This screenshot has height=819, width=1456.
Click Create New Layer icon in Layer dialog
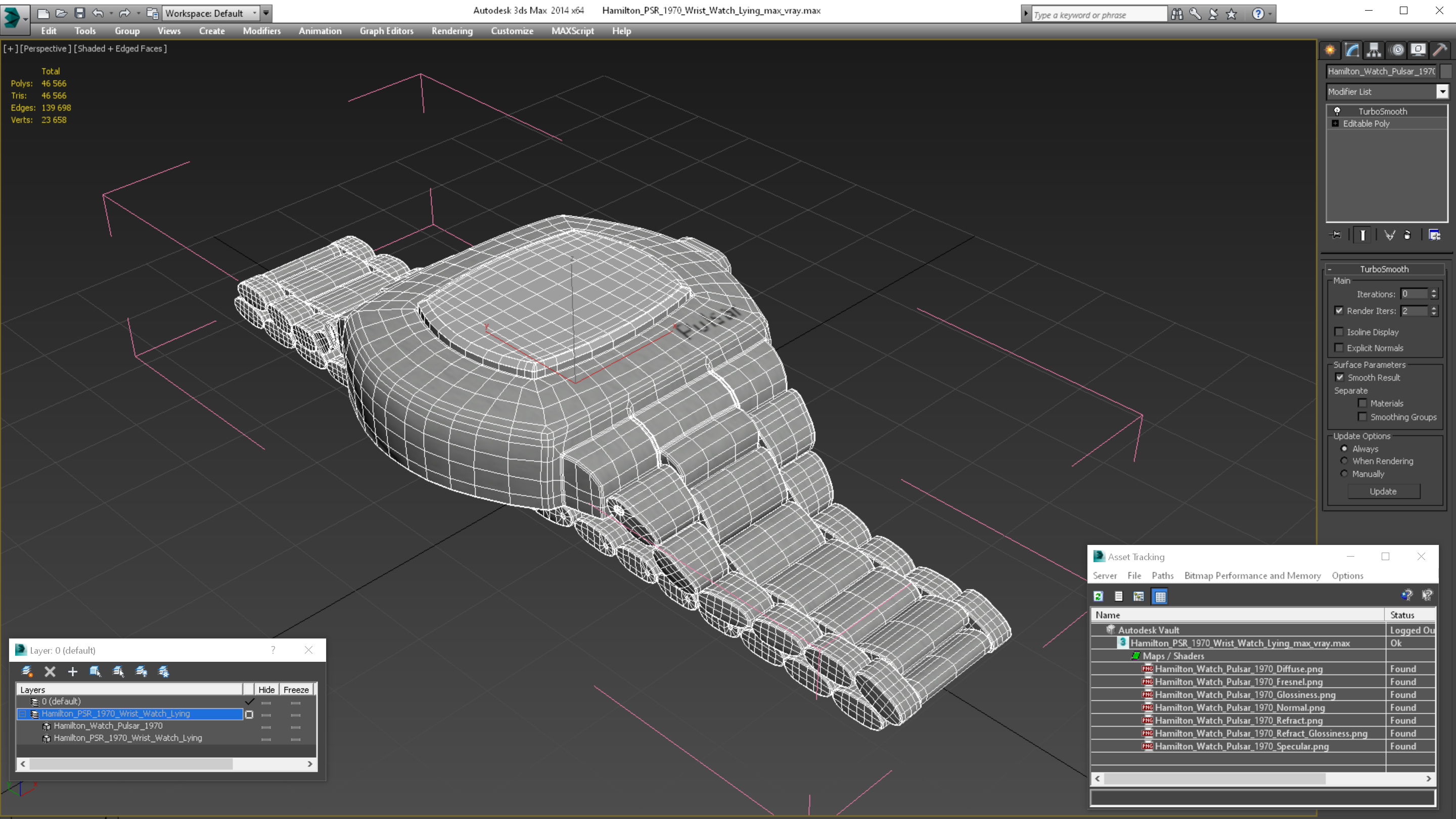pyautogui.click(x=27, y=671)
